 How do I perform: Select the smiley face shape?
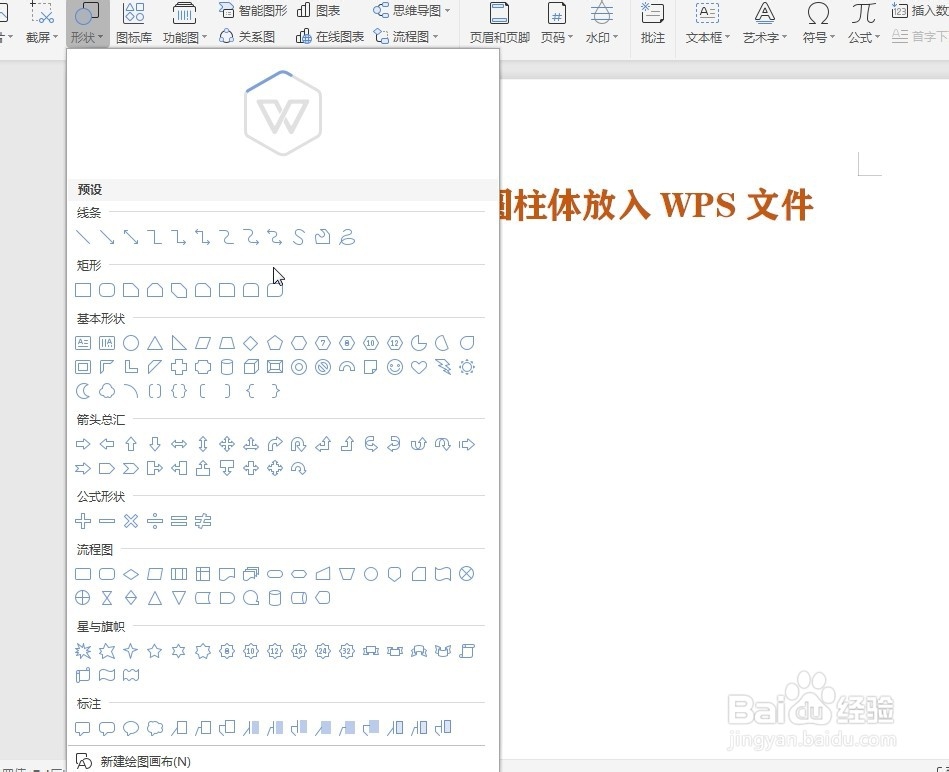click(x=395, y=367)
